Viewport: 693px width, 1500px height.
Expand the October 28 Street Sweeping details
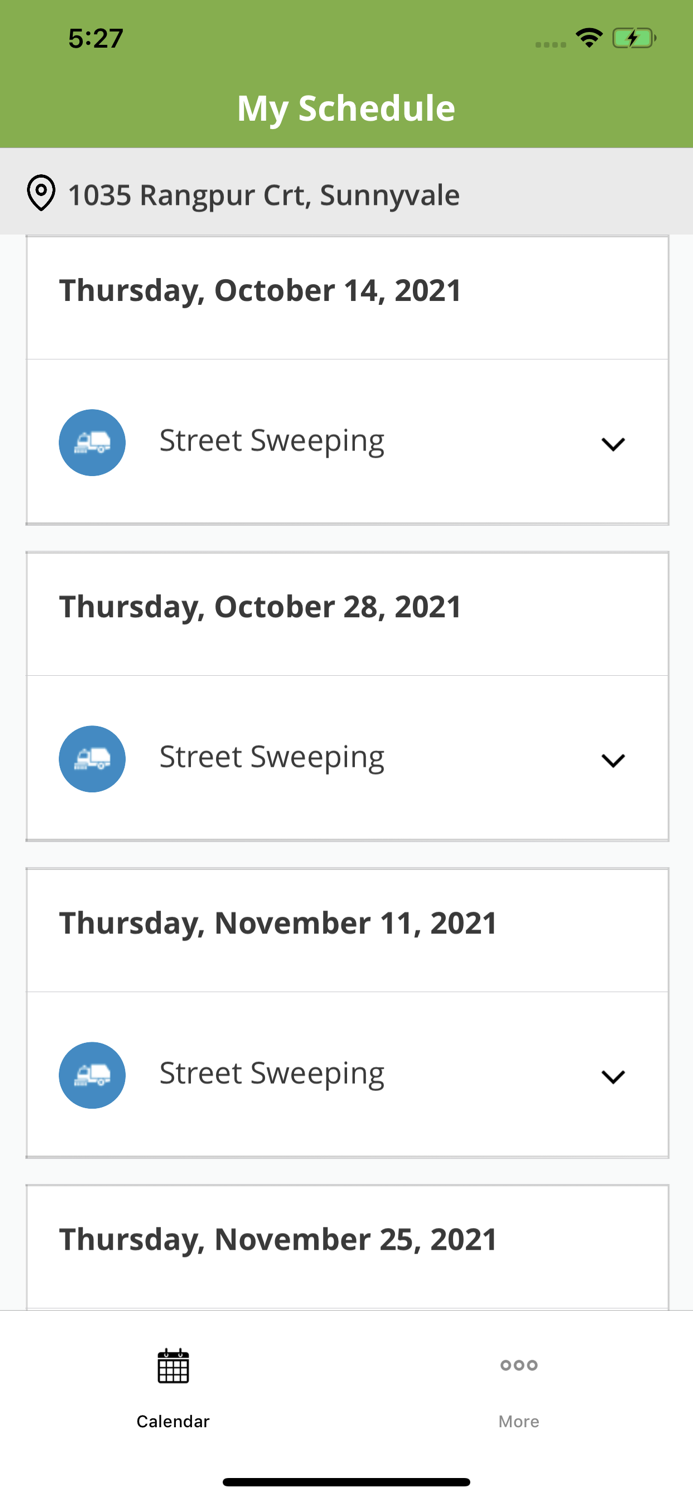(613, 760)
